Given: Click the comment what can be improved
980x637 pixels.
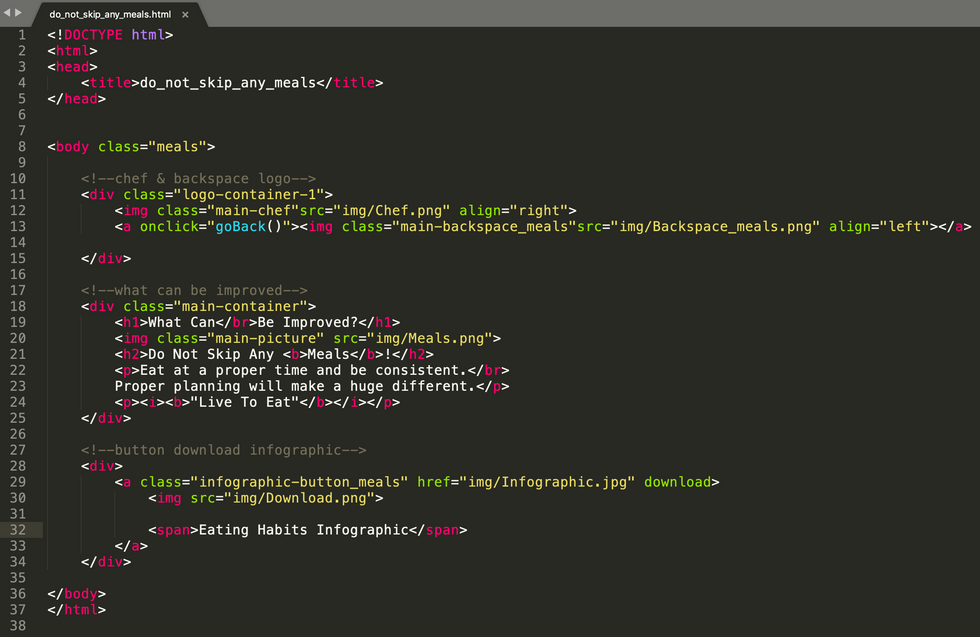Looking at the screenshot, I should click(194, 291).
